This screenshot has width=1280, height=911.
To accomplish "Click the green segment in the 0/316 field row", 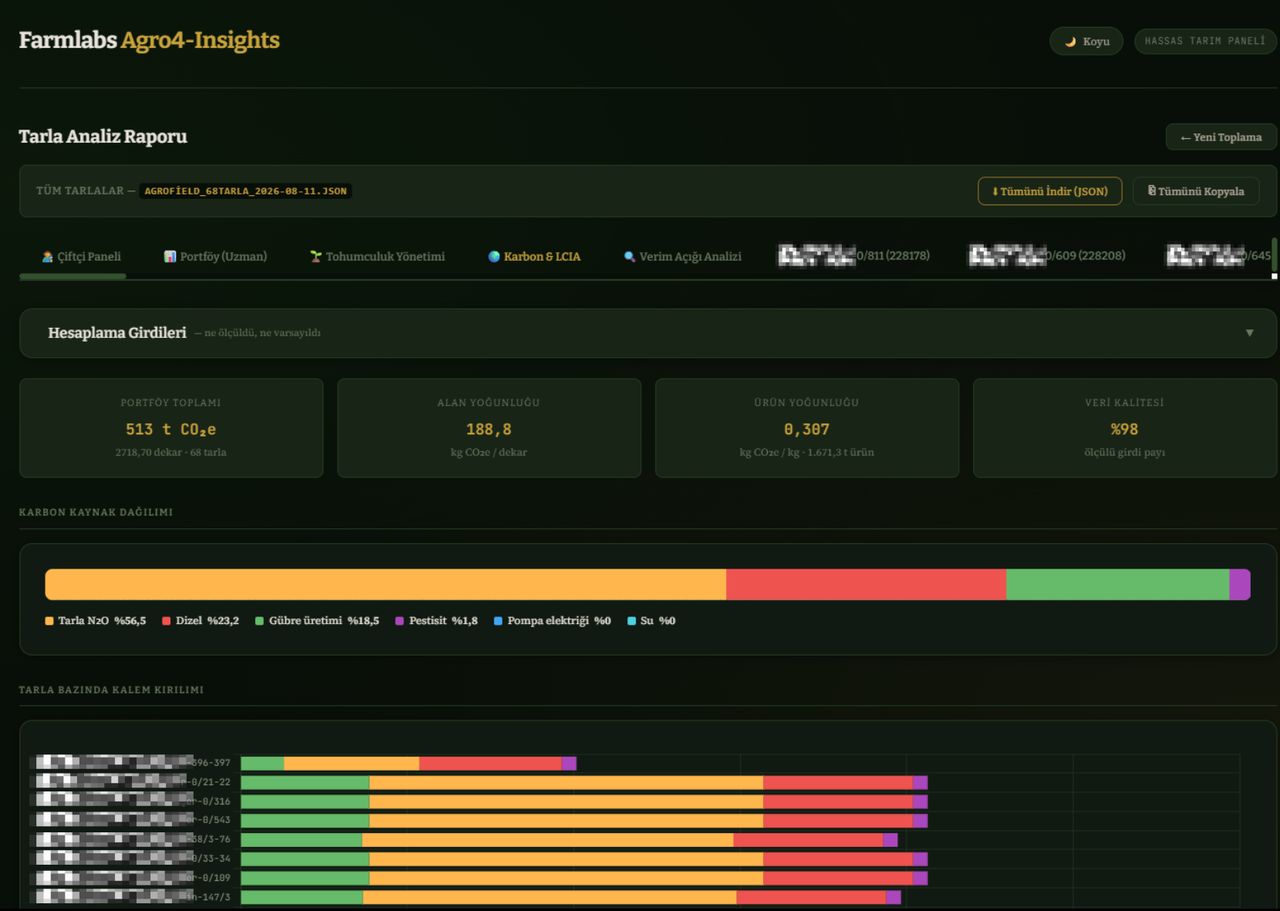I will click(x=305, y=802).
